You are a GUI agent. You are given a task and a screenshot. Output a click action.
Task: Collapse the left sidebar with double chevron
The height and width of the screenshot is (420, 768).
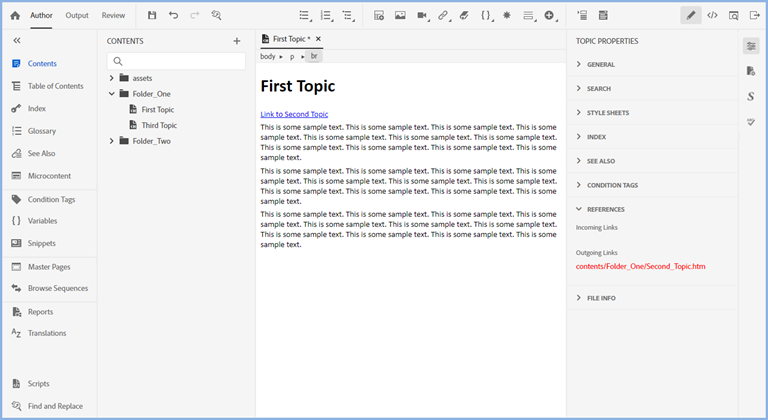coord(17,40)
